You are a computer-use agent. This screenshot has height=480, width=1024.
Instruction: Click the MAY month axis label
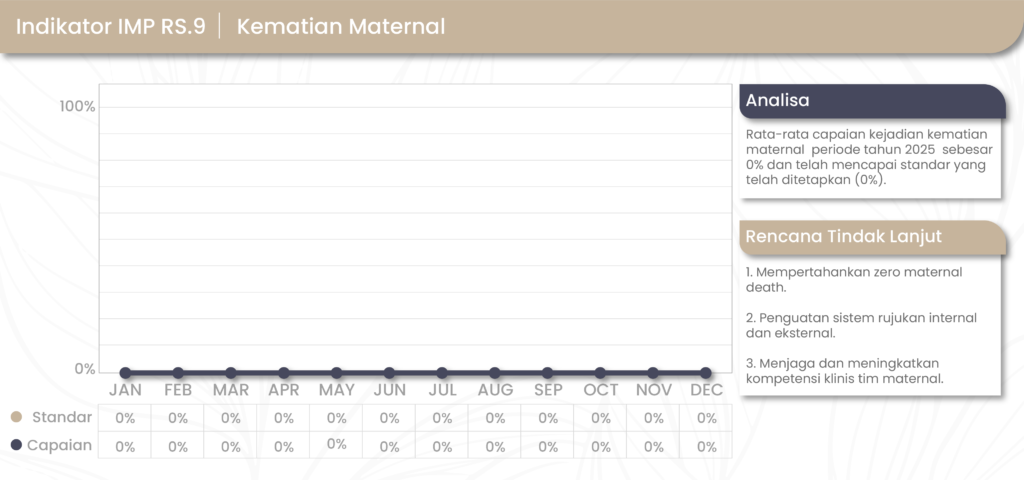point(337,391)
